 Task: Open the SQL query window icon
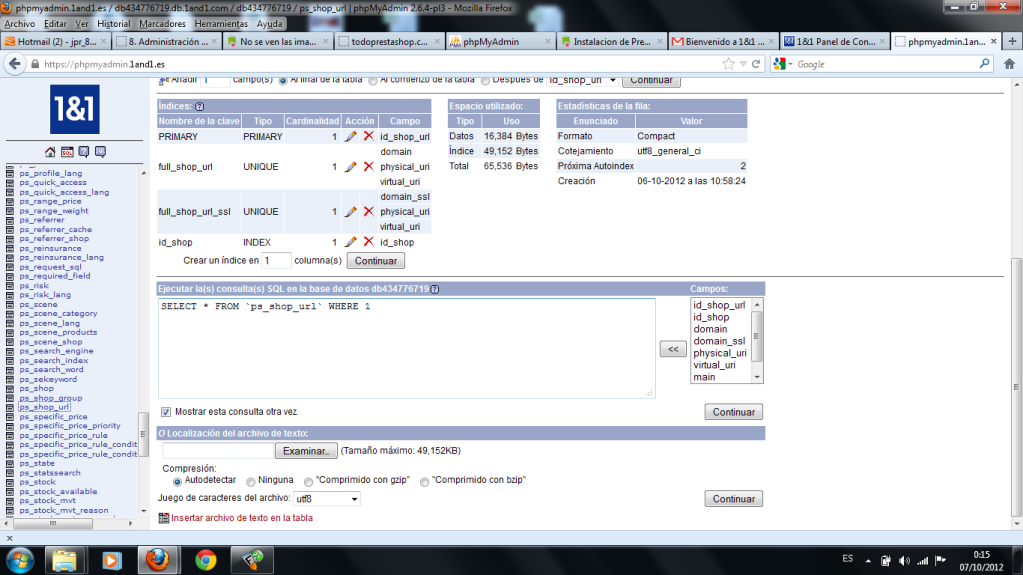tap(67, 152)
